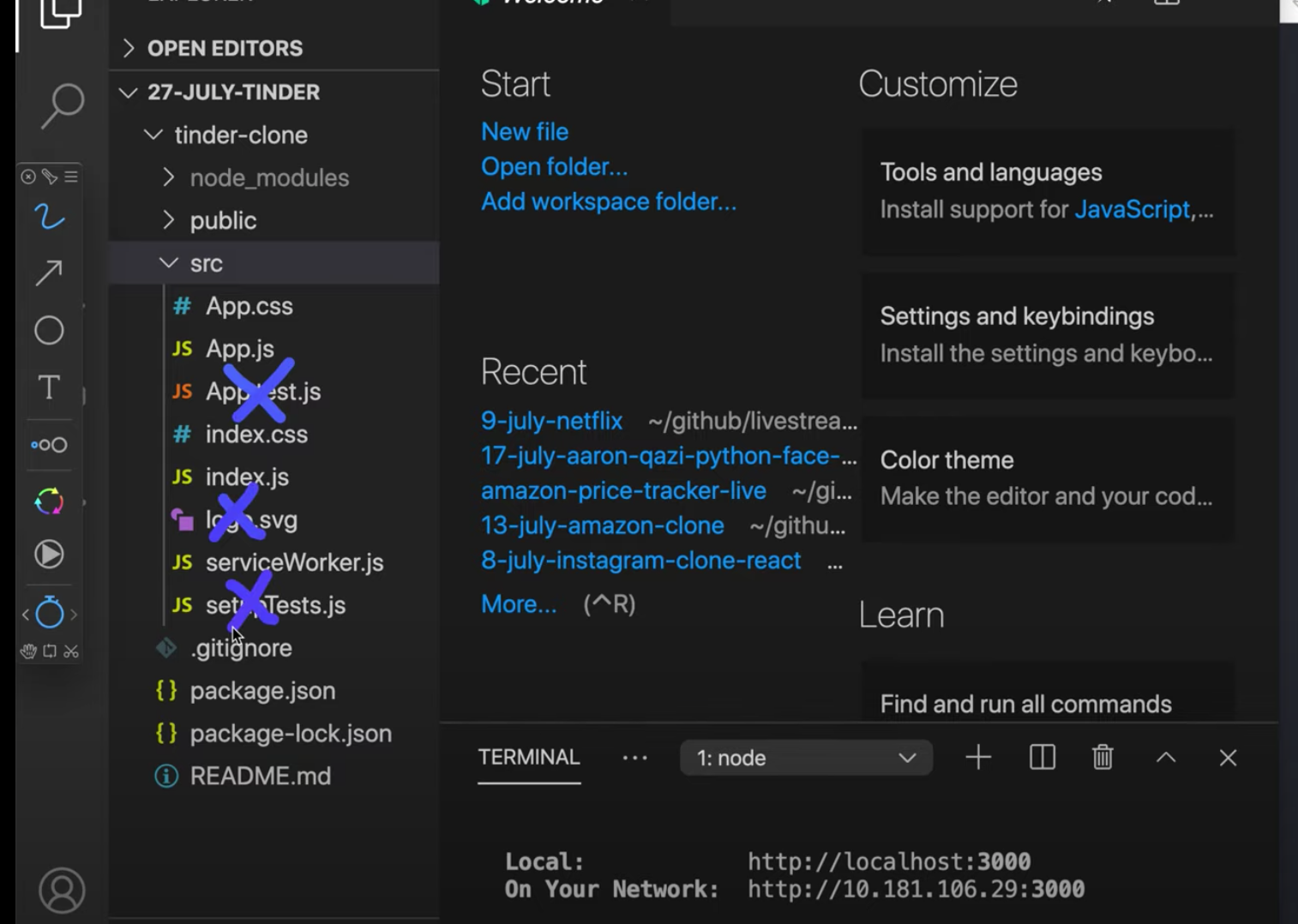Image resolution: width=1298 pixels, height=924 pixels.
Task: Click the JavaScript link under Tools and languages
Action: click(1133, 209)
